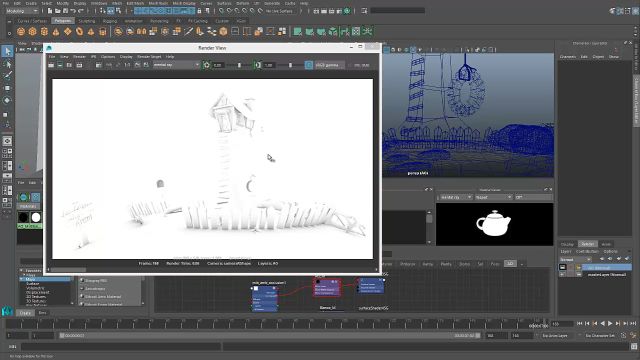
Task: Create a polygon pipe from the shelf
Action: [102, 31]
